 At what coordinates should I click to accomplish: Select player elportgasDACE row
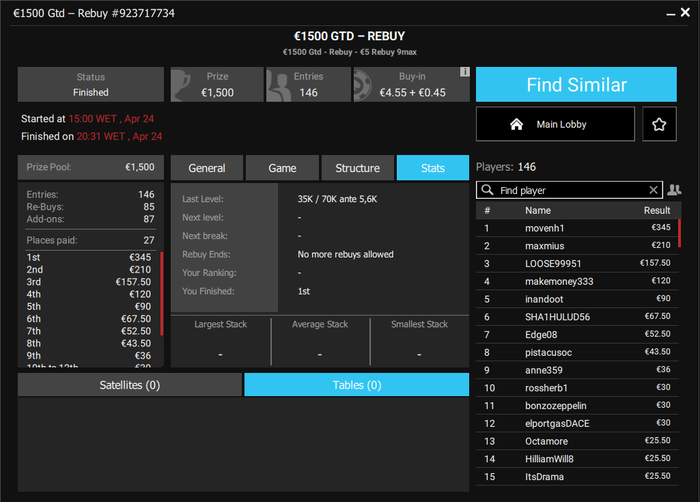coord(577,423)
